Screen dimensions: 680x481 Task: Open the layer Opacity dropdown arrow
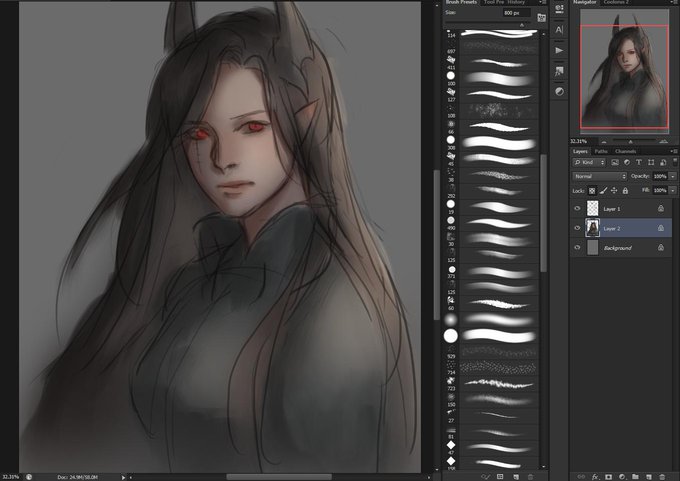click(673, 177)
